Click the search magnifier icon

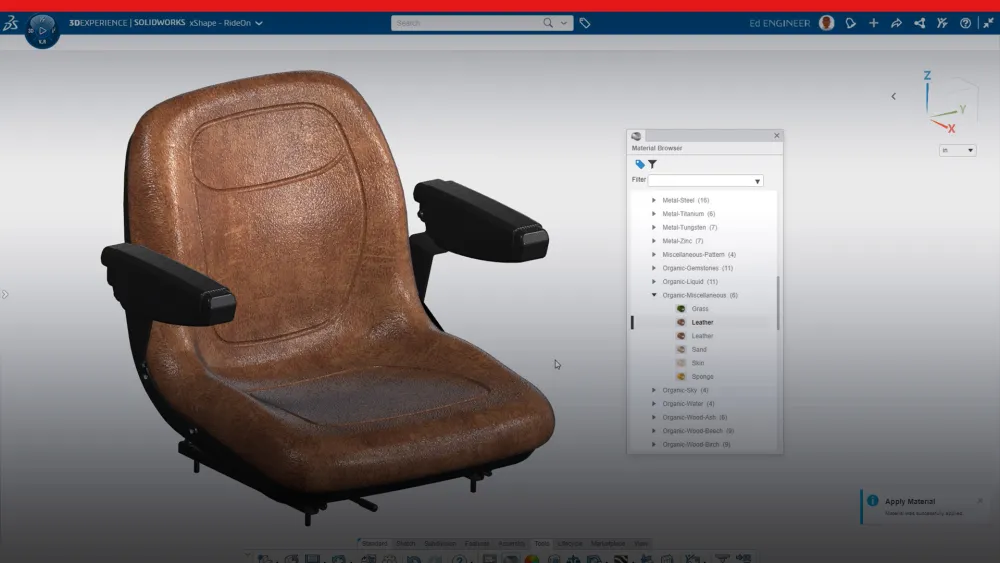coord(548,23)
